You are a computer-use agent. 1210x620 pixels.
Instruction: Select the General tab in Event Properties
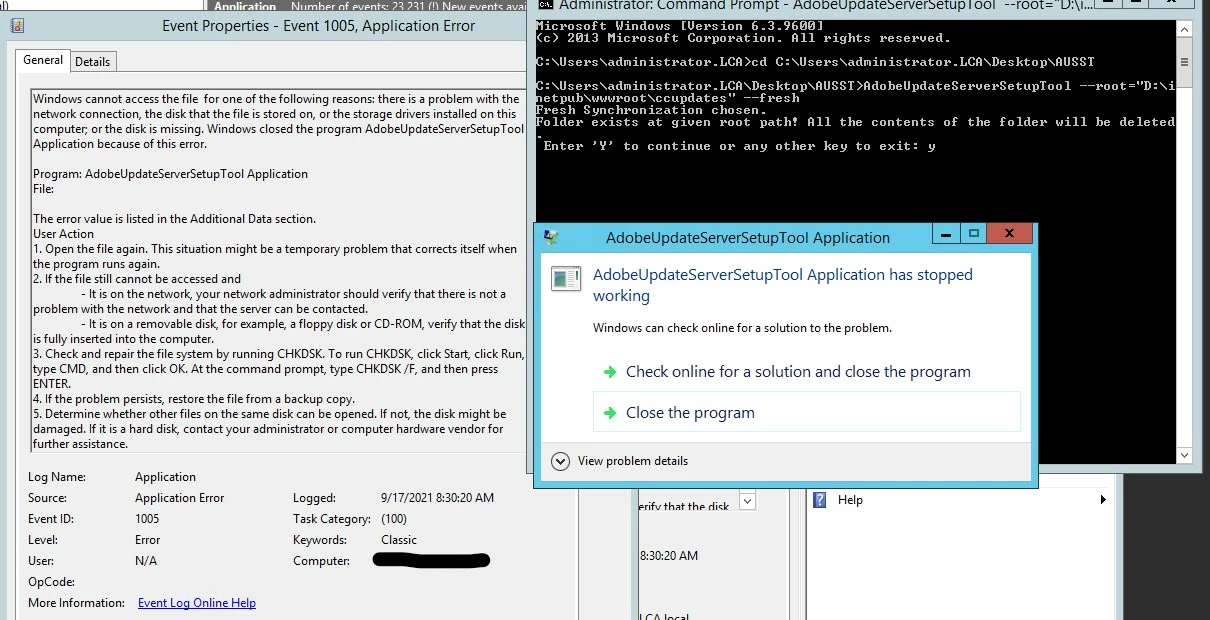click(43, 60)
